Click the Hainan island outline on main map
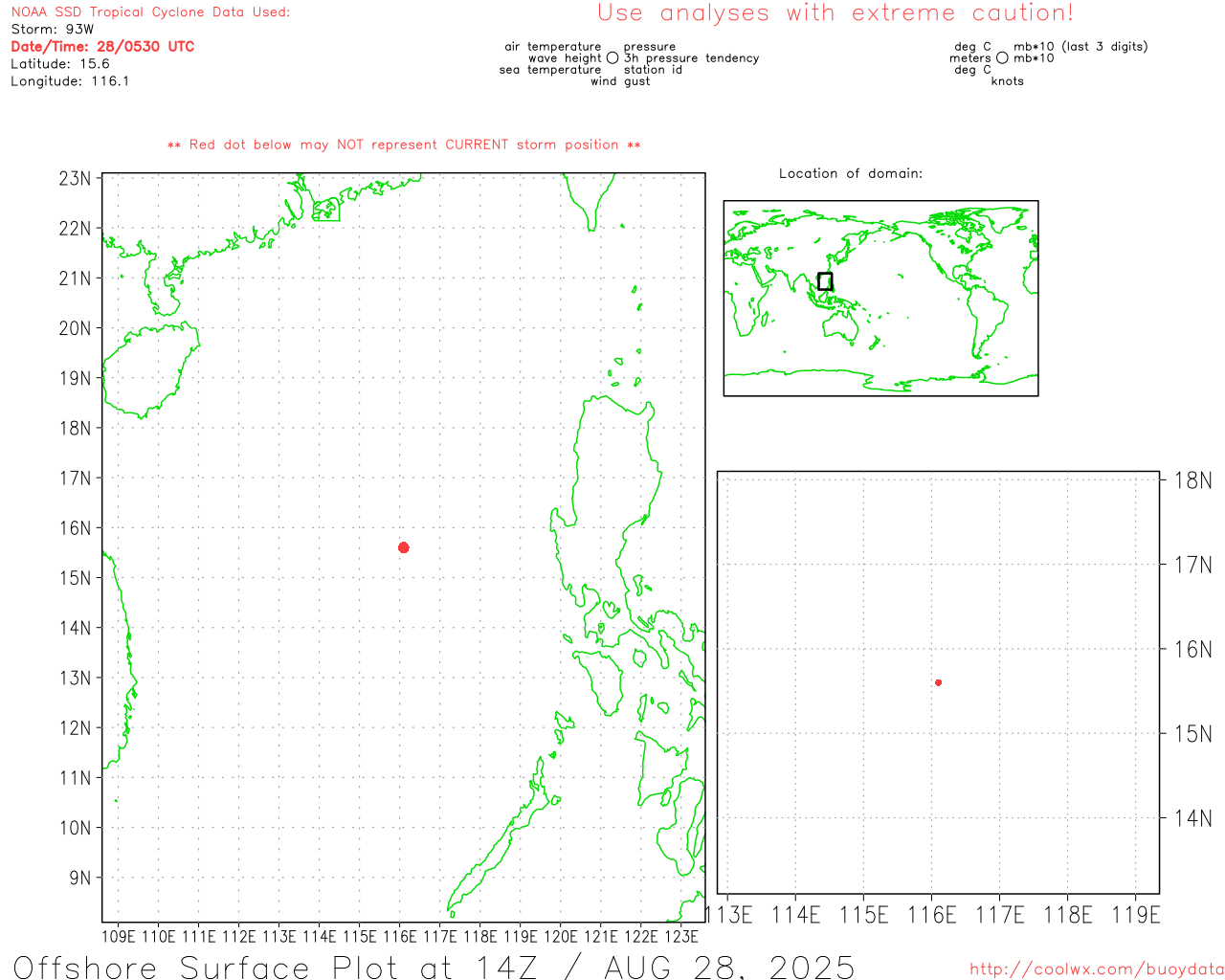 pos(150,371)
